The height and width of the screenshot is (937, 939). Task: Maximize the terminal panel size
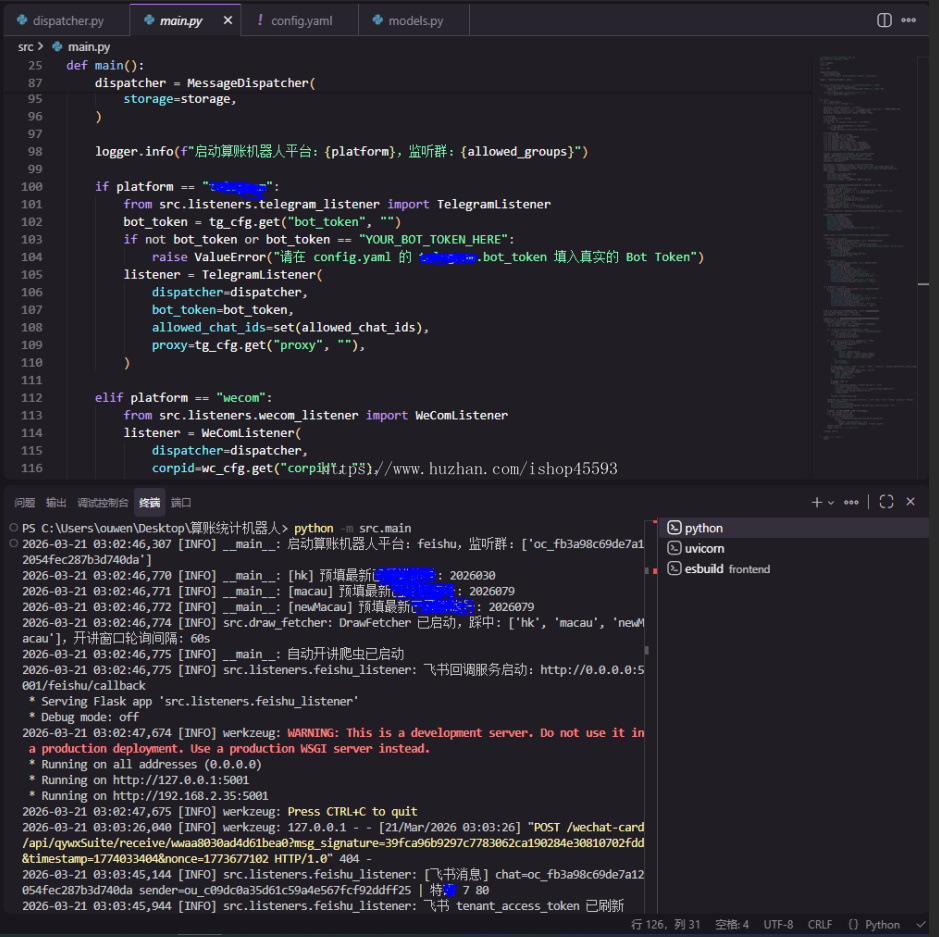pyautogui.click(x=886, y=502)
